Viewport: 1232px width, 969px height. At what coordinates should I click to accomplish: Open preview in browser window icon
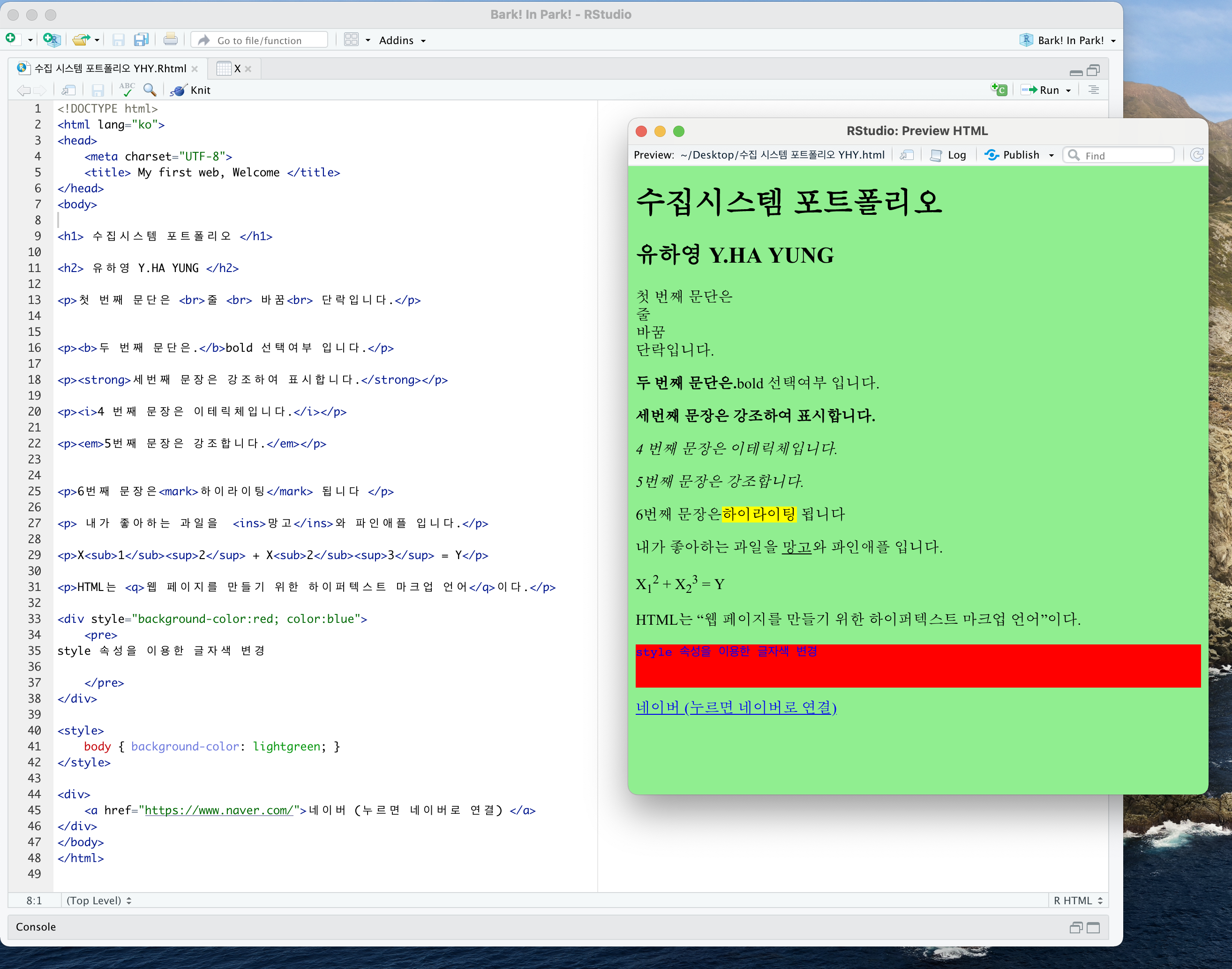pyautogui.click(x=907, y=155)
